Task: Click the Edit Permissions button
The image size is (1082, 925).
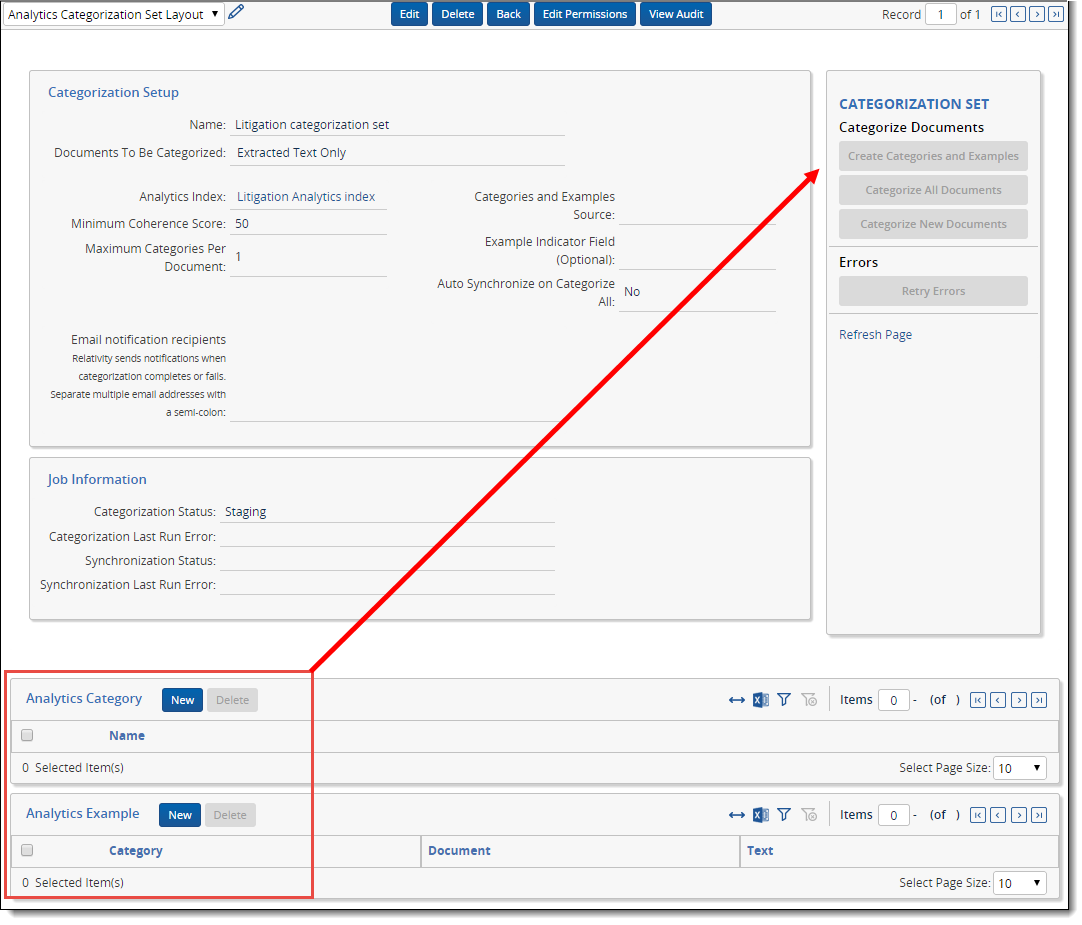Action: point(585,14)
